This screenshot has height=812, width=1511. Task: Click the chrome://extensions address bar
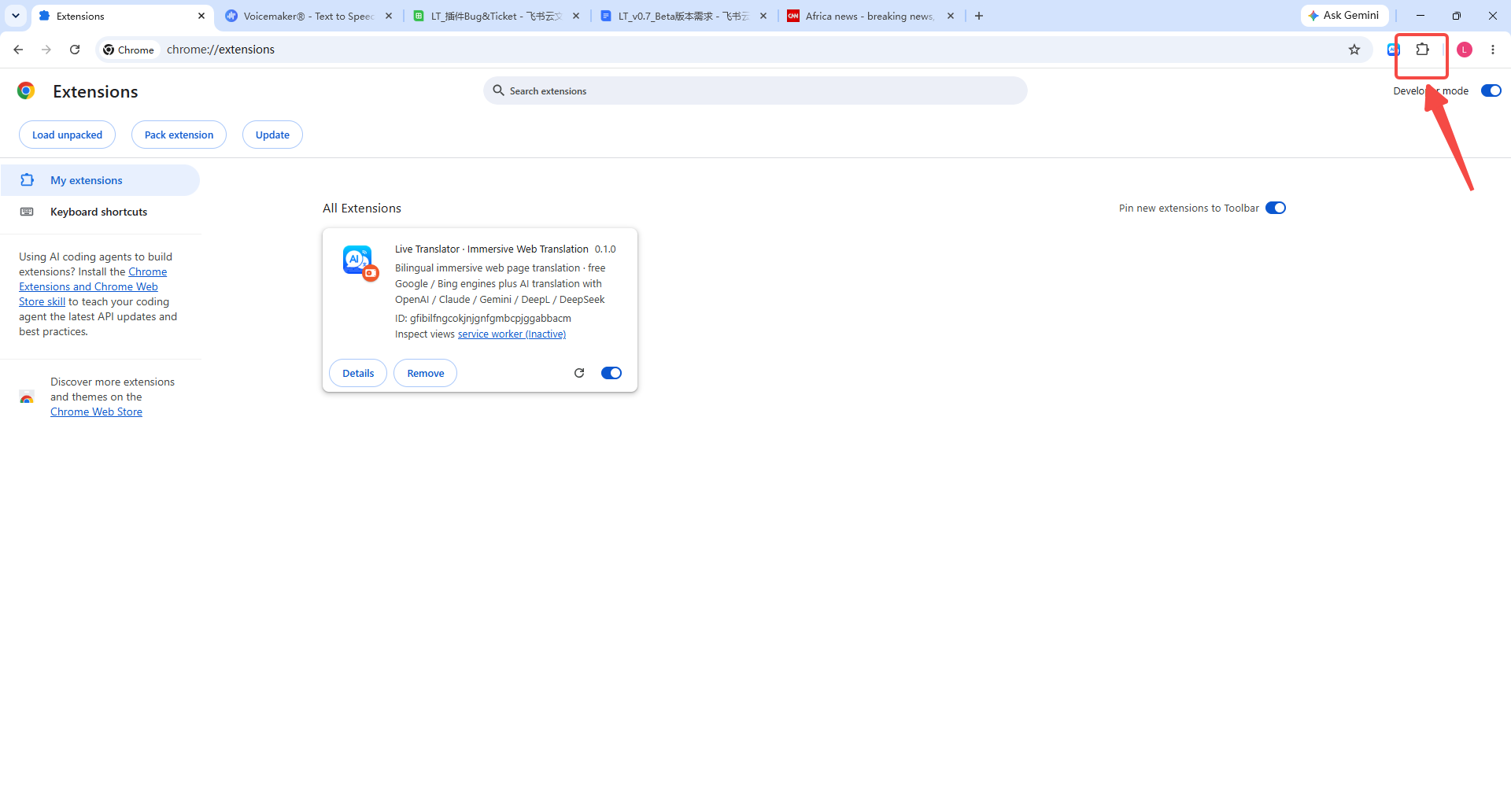(x=732, y=50)
